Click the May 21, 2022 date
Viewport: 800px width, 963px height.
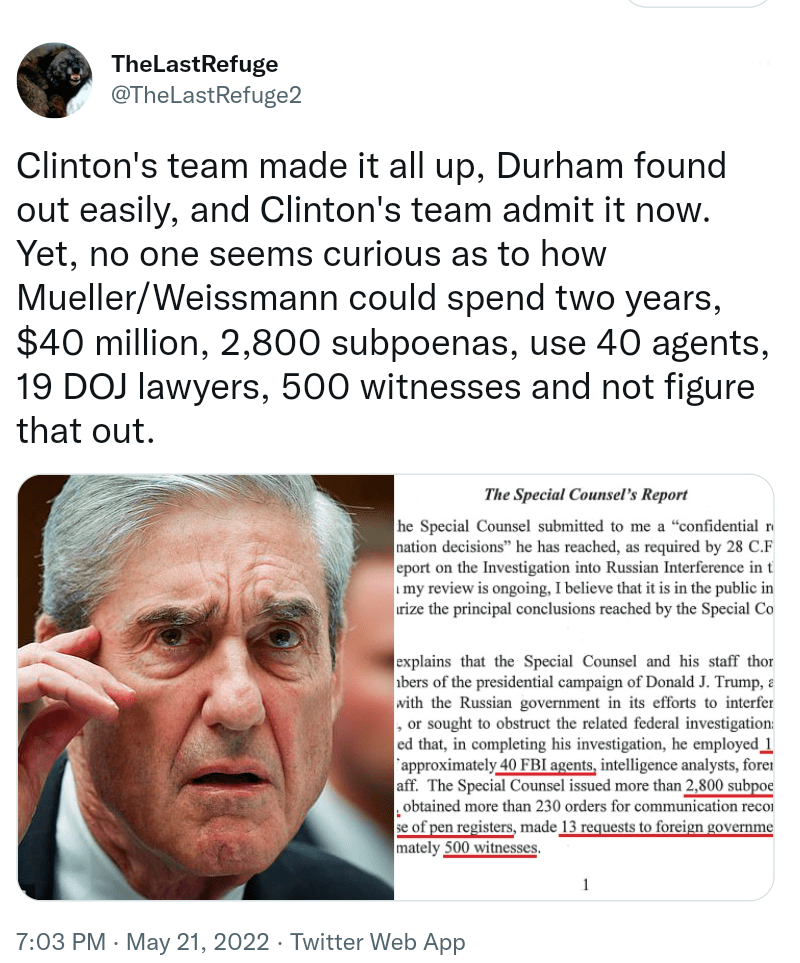(x=198, y=942)
